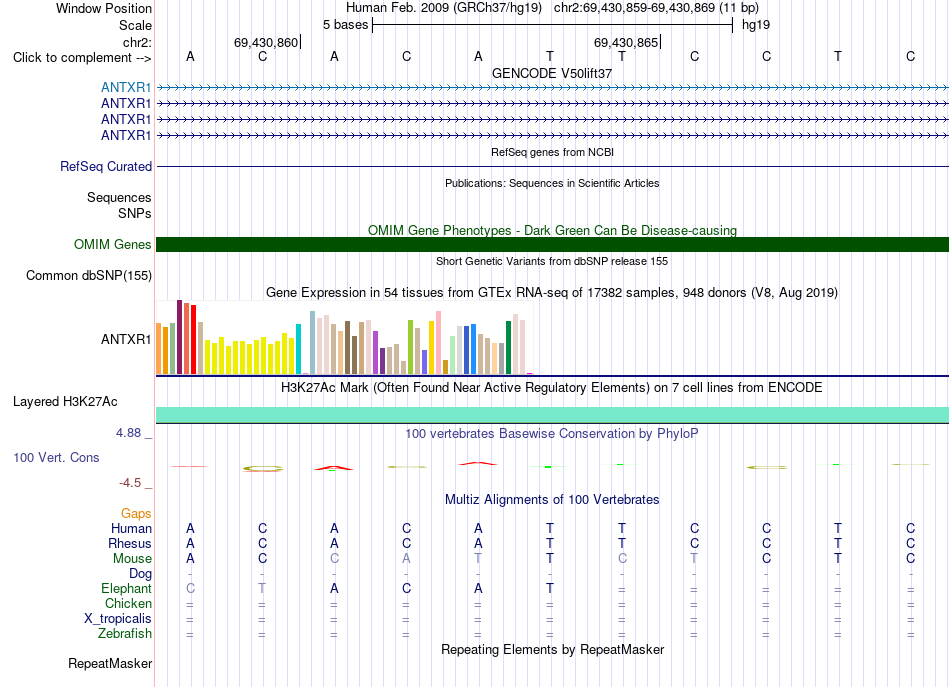This screenshot has height=687, width=950.
Task: Select the 'Human' alignment row label
Action: tap(131, 528)
